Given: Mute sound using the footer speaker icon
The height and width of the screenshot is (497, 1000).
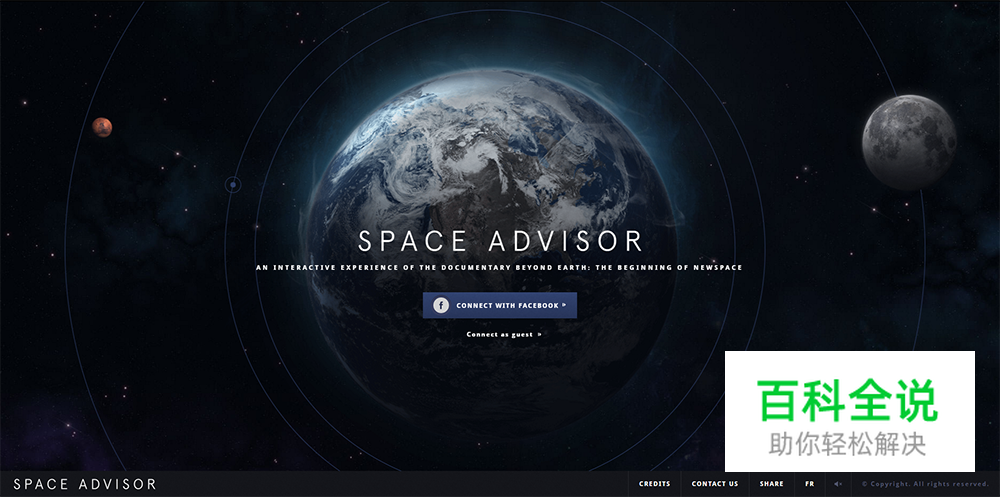Looking at the screenshot, I should 838,484.
